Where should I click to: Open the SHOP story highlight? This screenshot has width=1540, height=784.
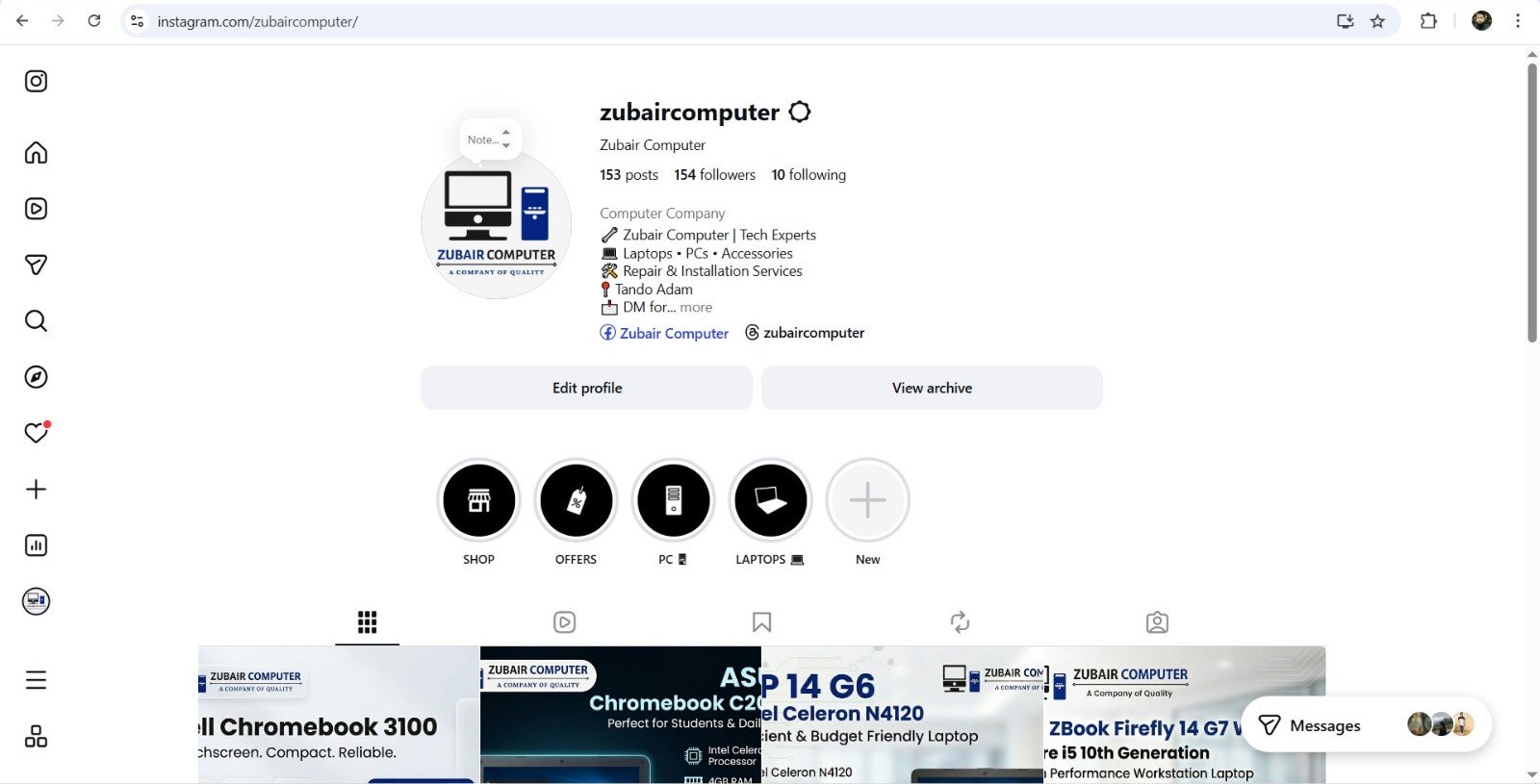[x=478, y=500]
